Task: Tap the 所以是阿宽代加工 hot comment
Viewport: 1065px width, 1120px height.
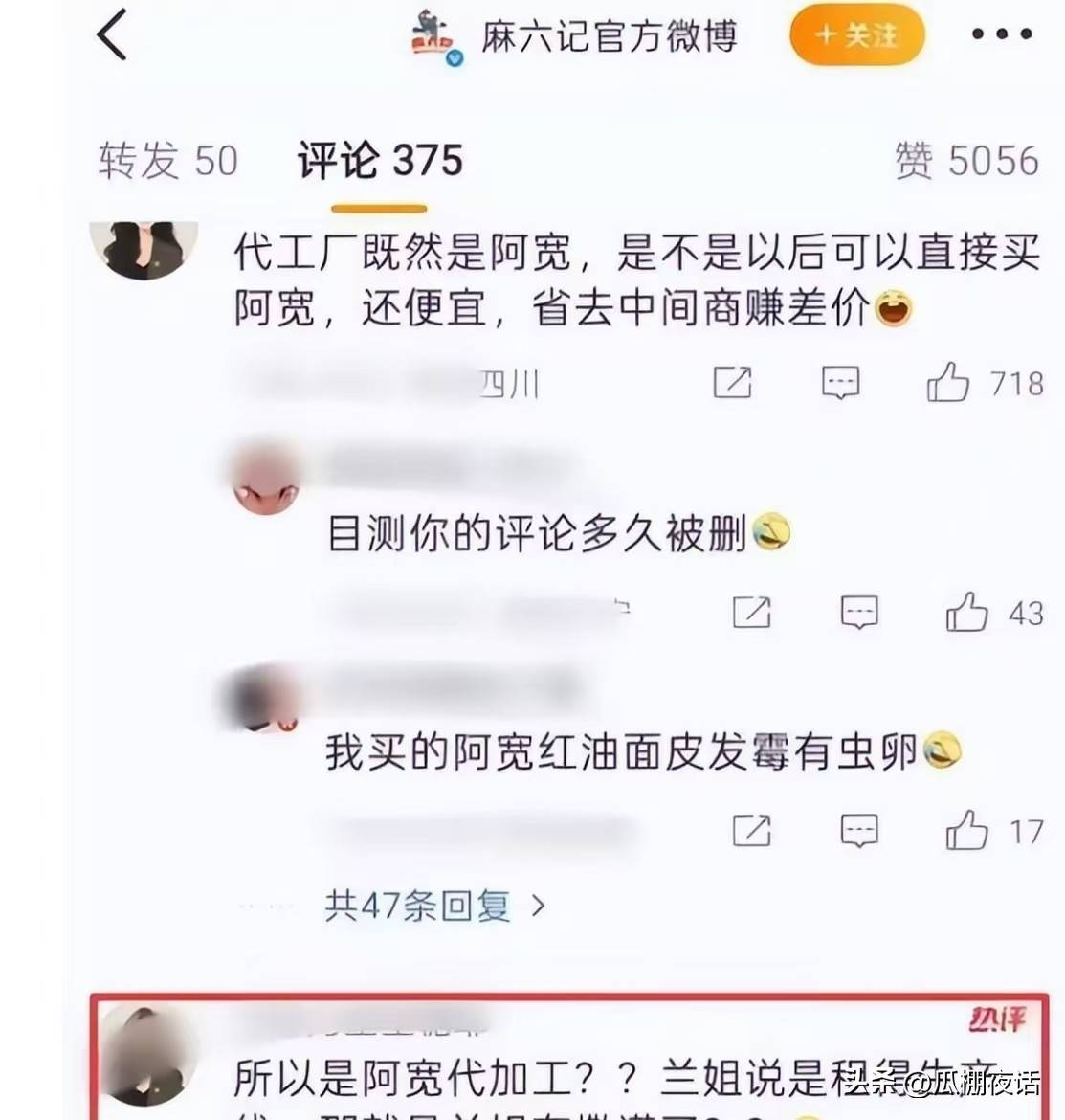Action: (x=569, y=1057)
